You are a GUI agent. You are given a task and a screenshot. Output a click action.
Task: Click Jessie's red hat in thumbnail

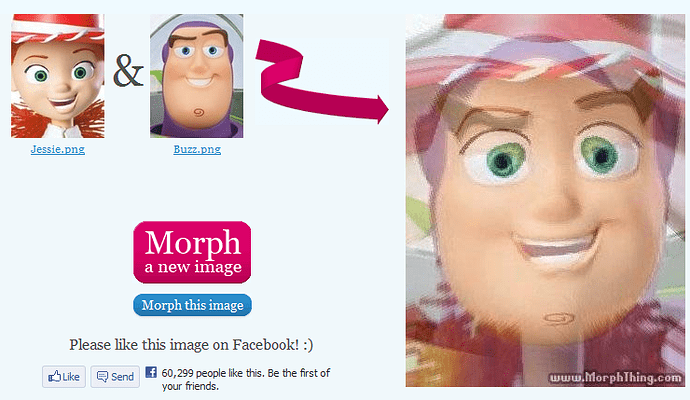58,28
